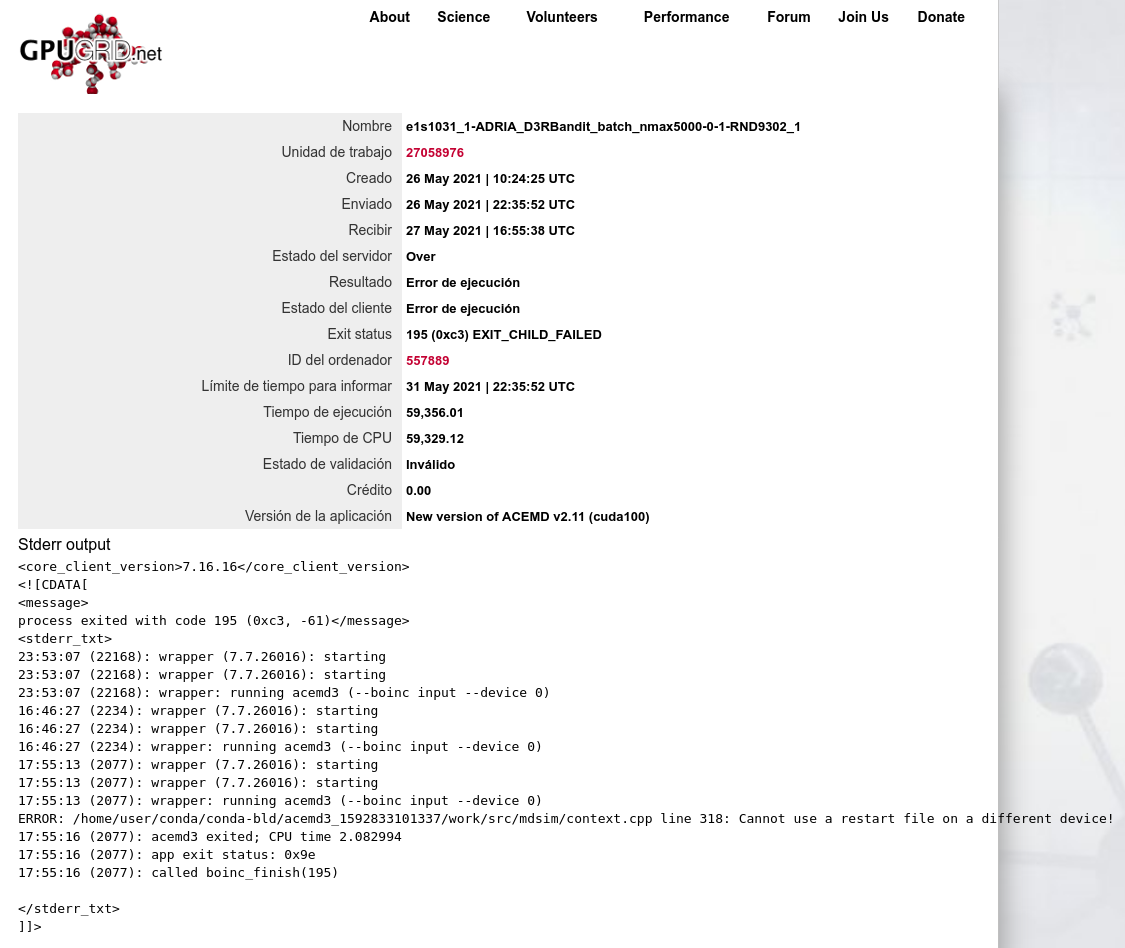Screen dimensions: 1125x948
Task: Expand the Science navigation menu
Action: click(463, 17)
